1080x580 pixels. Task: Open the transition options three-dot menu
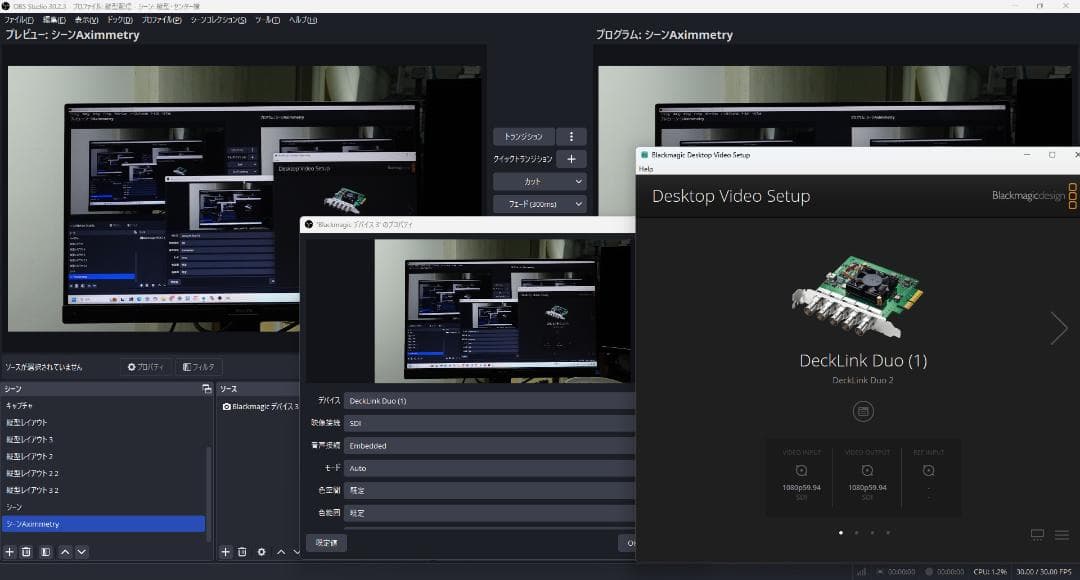(571, 136)
